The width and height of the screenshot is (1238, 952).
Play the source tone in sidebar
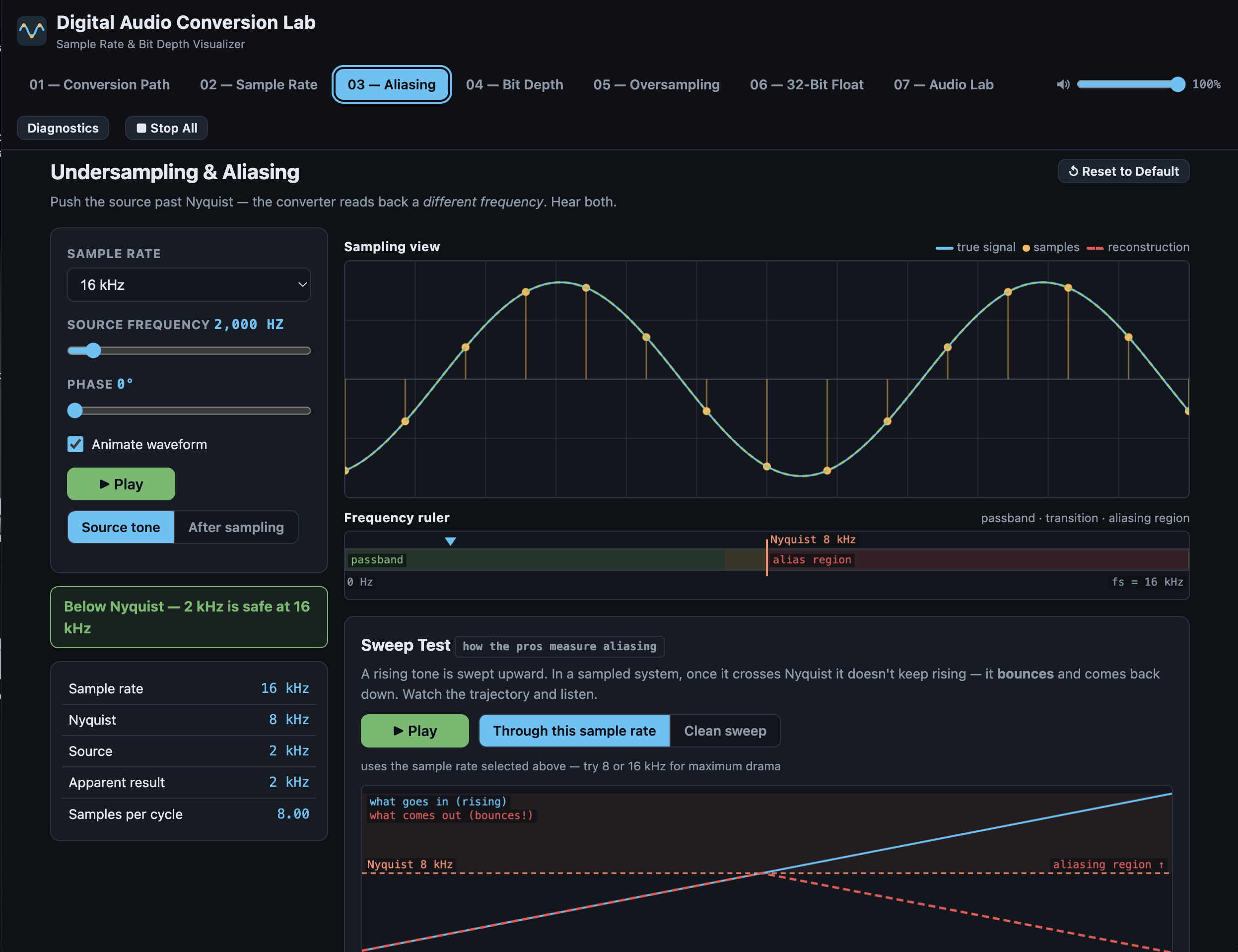pos(121,484)
